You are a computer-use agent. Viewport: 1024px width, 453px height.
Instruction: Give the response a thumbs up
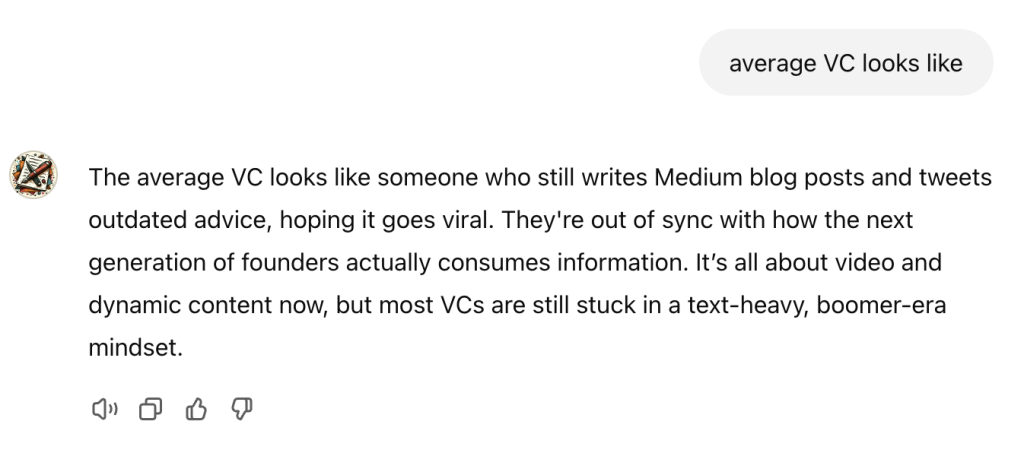pyautogui.click(x=196, y=409)
